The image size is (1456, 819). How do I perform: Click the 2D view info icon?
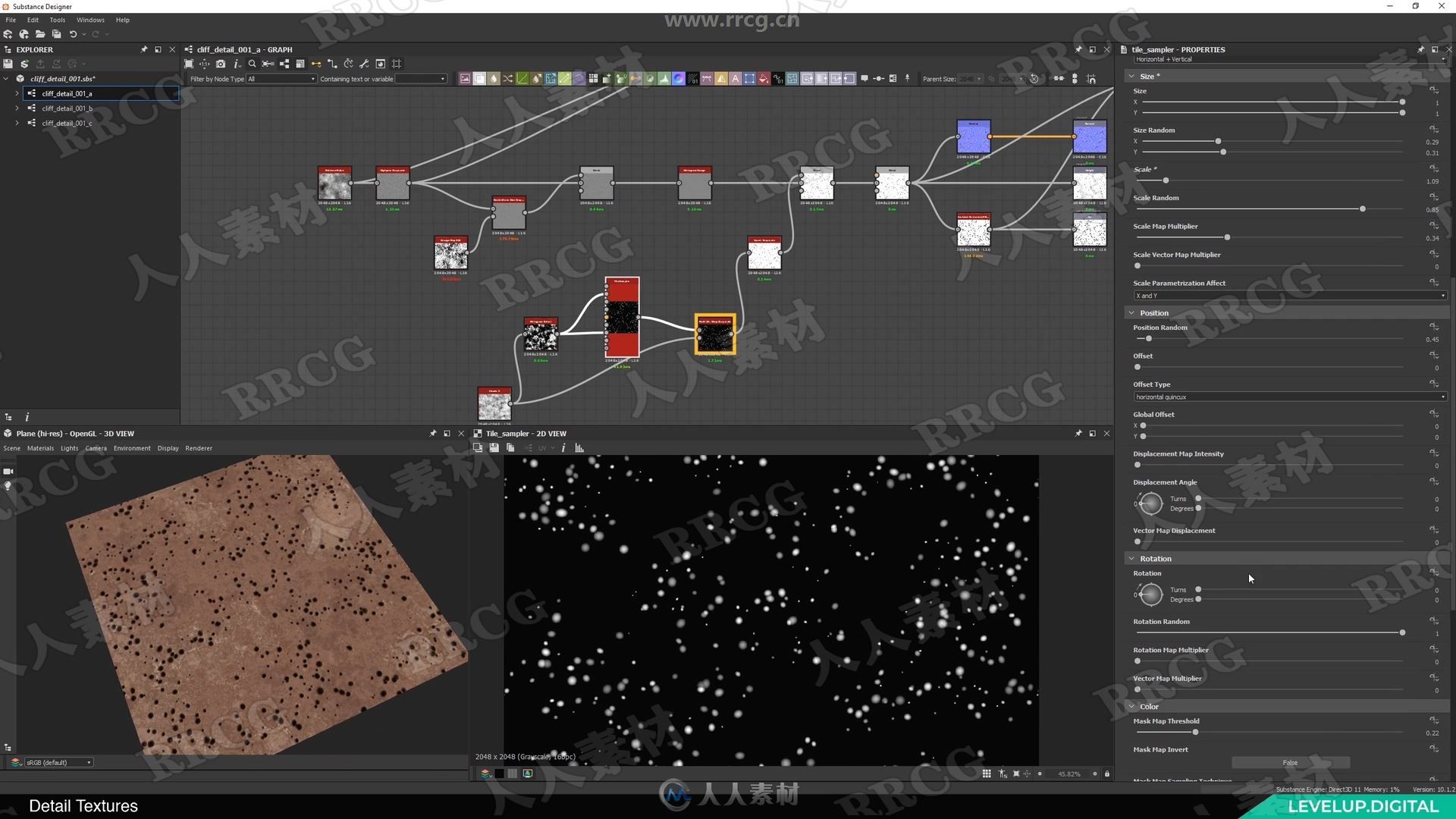coord(563,448)
